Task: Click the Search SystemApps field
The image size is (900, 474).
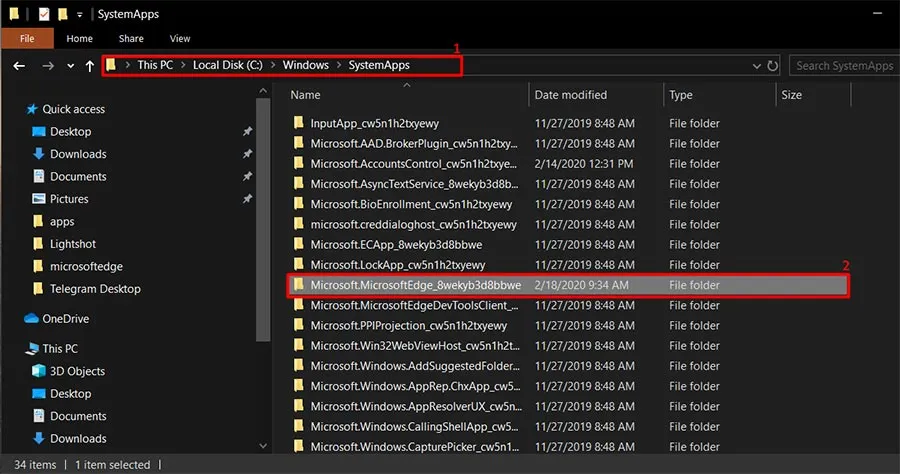Action: [x=844, y=66]
